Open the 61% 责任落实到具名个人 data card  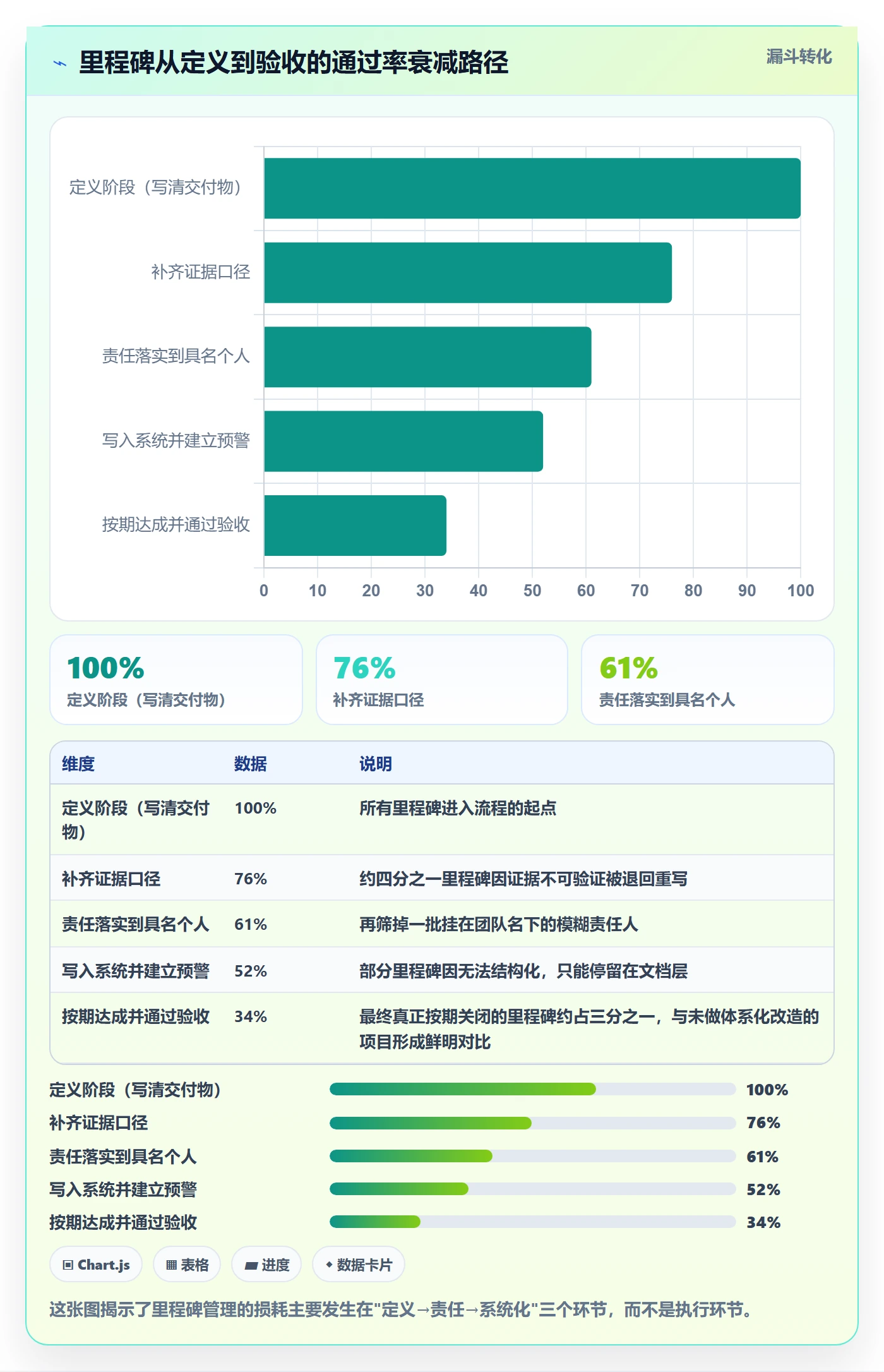(x=708, y=680)
